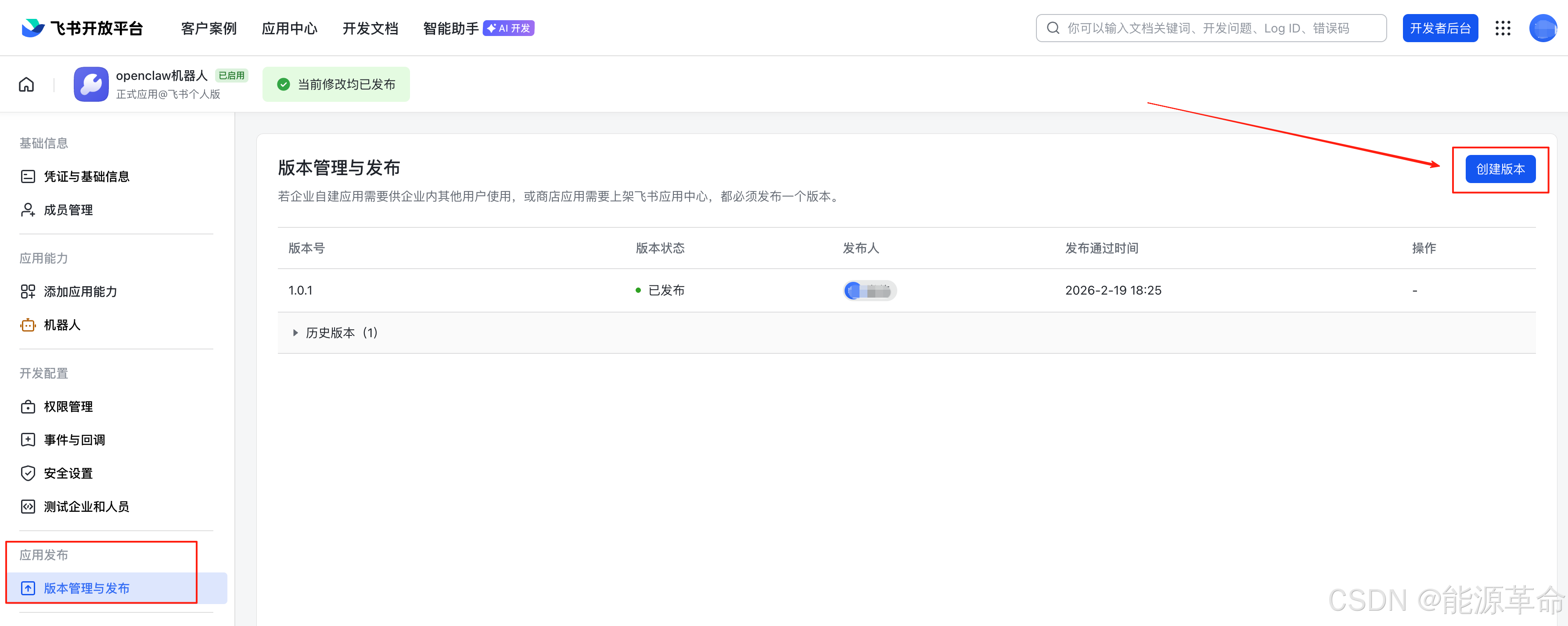
Task: Click the search magnifier icon
Action: point(1053,28)
